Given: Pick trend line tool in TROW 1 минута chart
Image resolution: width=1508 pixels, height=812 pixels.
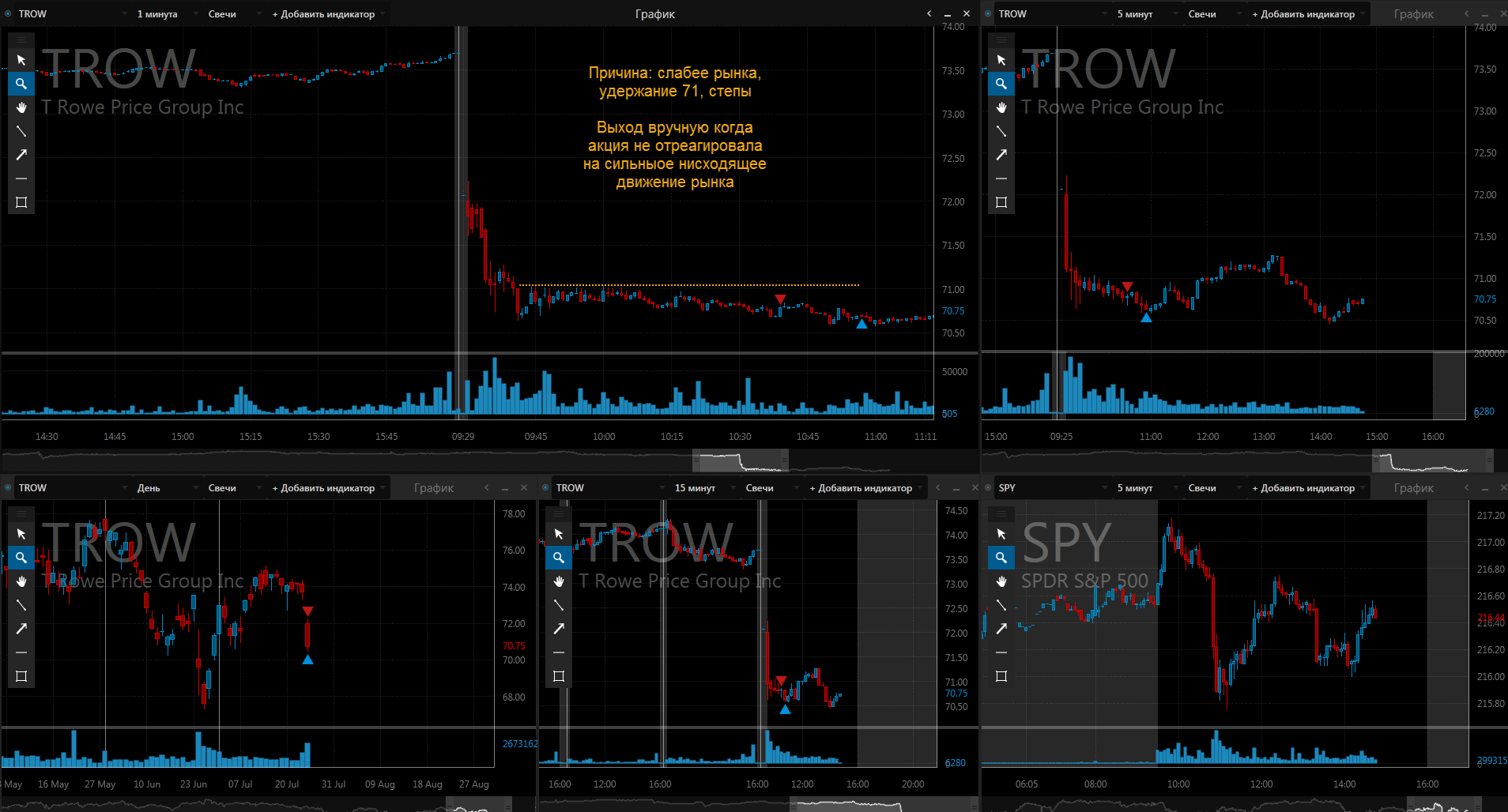Looking at the screenshot, I should [21, 131].
